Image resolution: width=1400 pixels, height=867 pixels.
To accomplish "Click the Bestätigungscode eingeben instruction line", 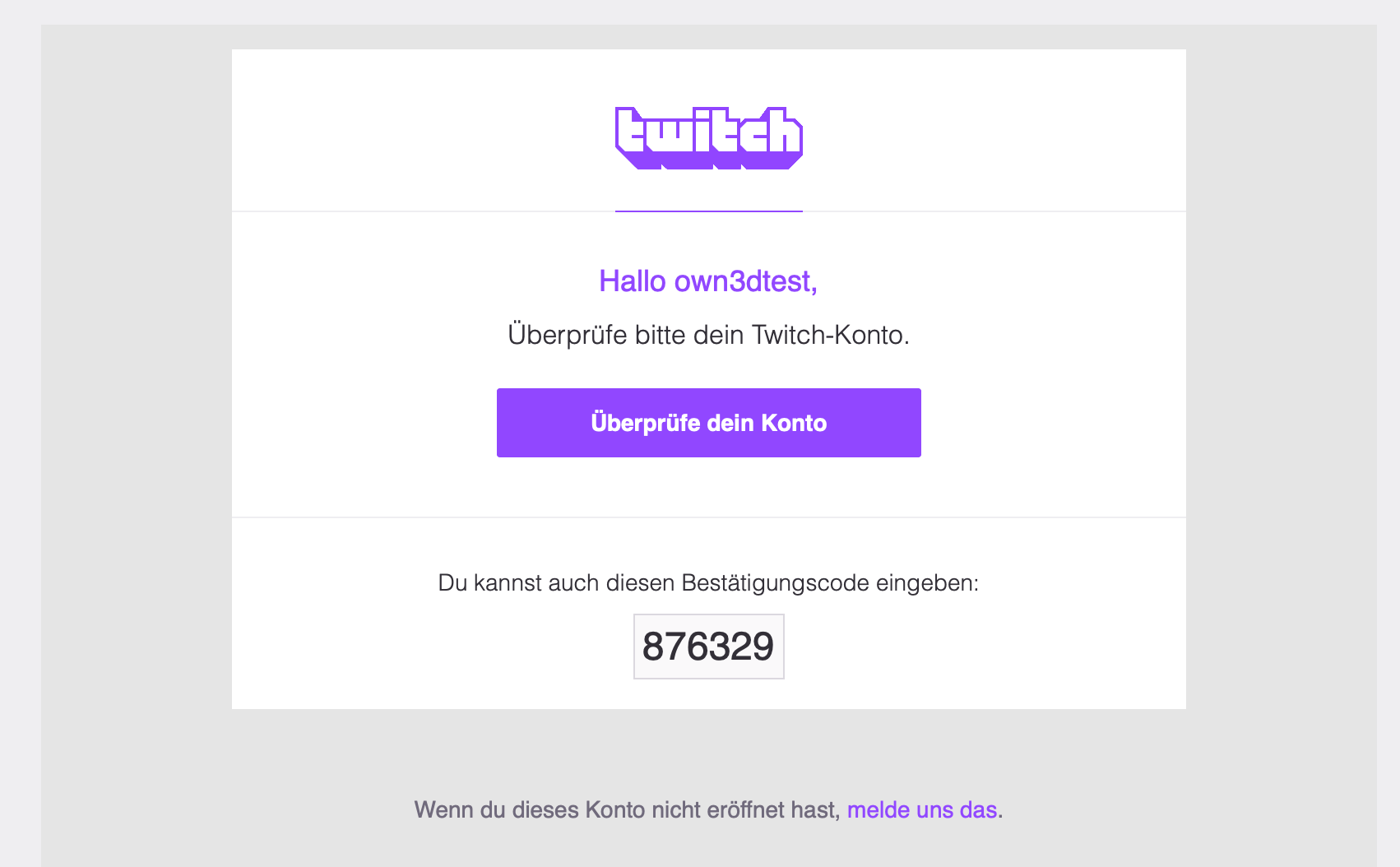I will (708, 583).
